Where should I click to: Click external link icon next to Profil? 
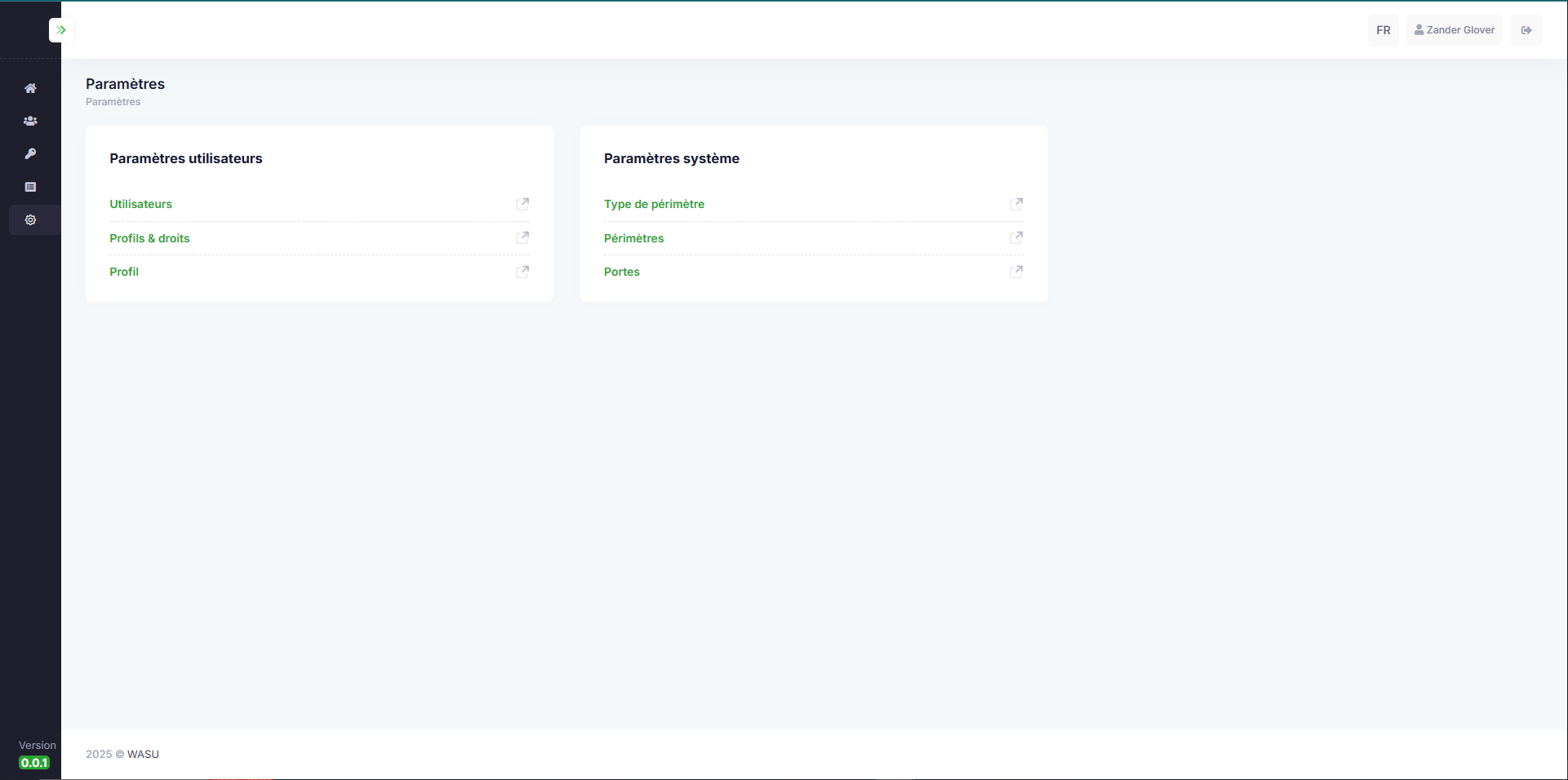click(522, 272)
